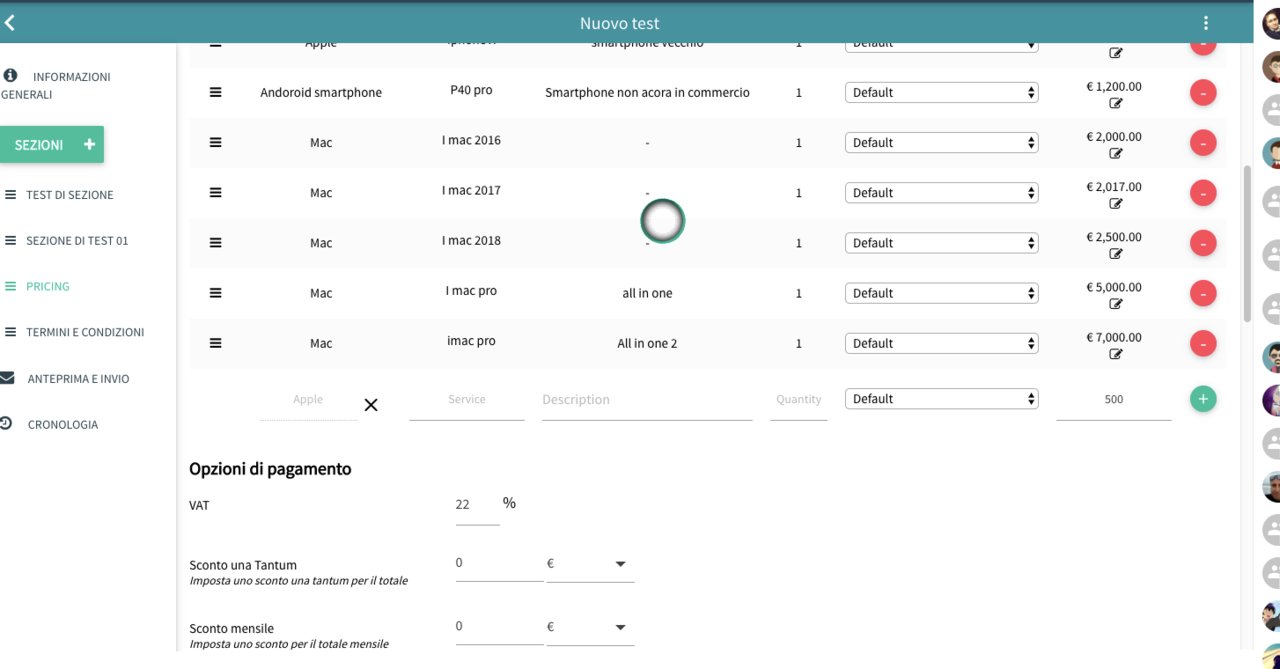
Task: Click the VAT percentage field
Action: [475, 505]
